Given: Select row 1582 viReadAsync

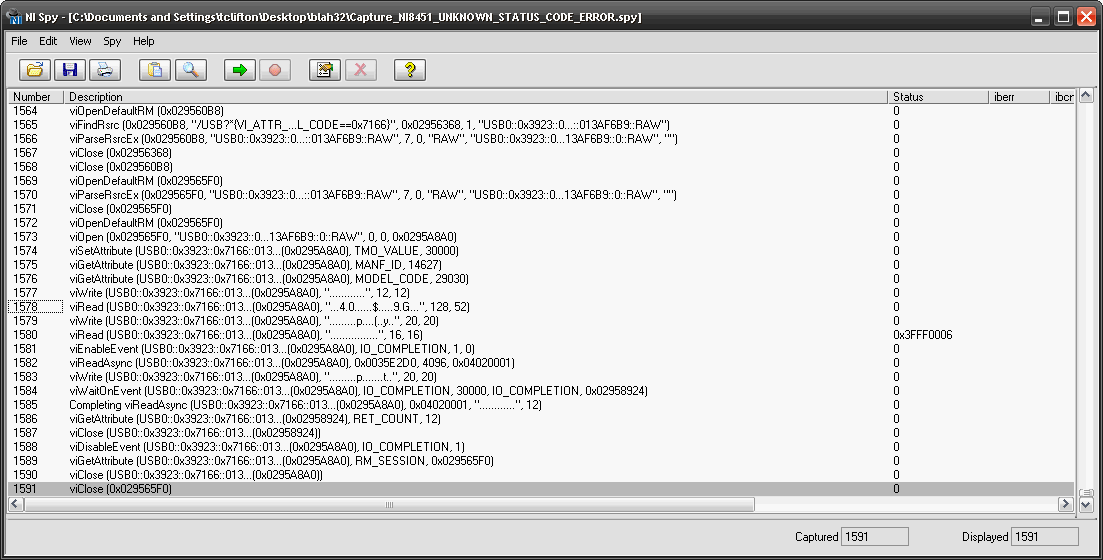Looking at the screenshot, I should (x=541, y=363).
